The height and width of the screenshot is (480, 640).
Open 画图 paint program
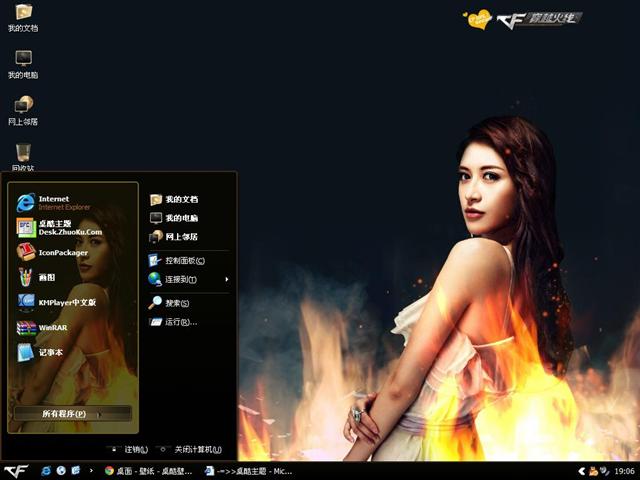(36, 278)
